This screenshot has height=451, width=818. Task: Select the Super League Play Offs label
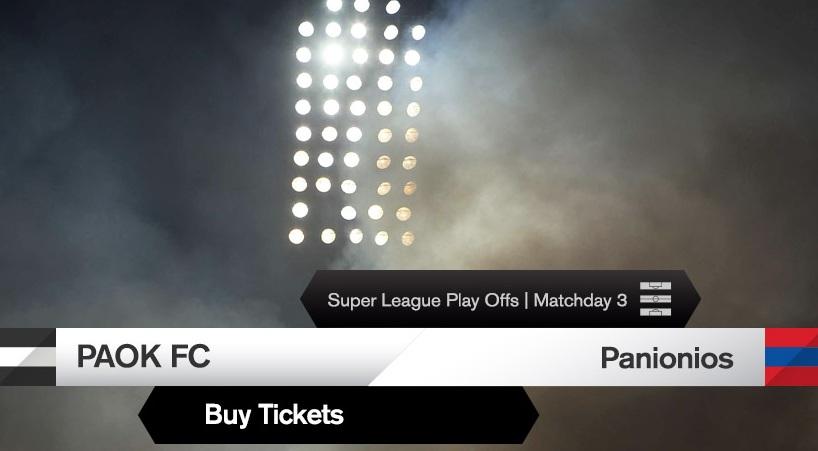point(423,300)
